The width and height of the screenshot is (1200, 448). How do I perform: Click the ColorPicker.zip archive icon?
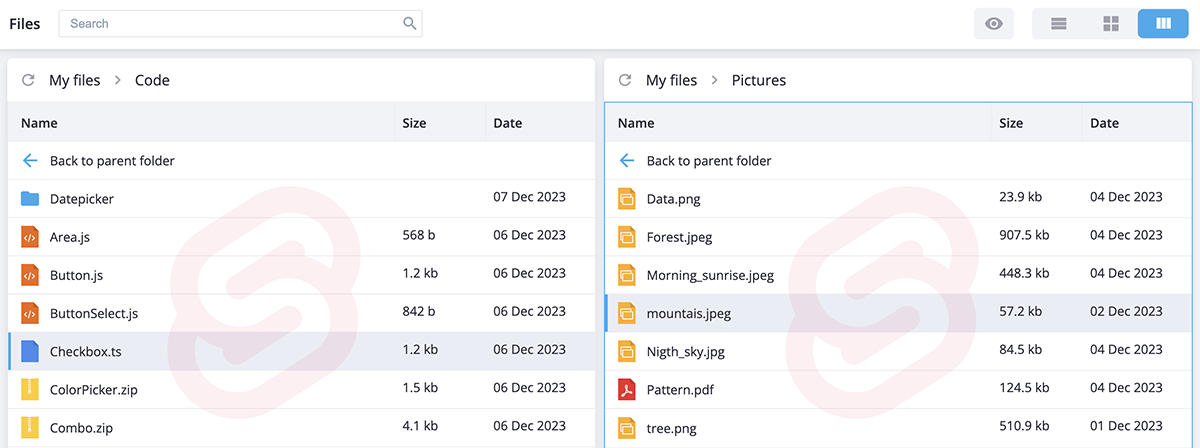click(x=30, y=389)
